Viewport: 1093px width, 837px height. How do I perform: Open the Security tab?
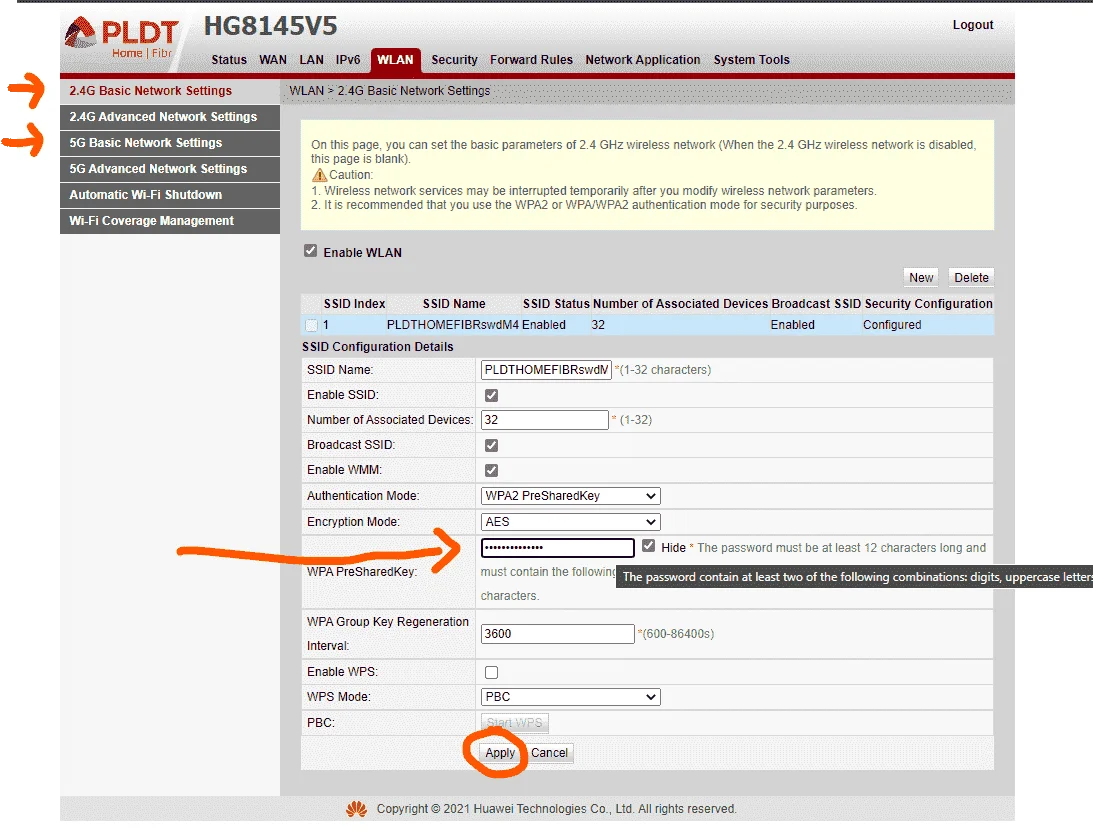454,60
